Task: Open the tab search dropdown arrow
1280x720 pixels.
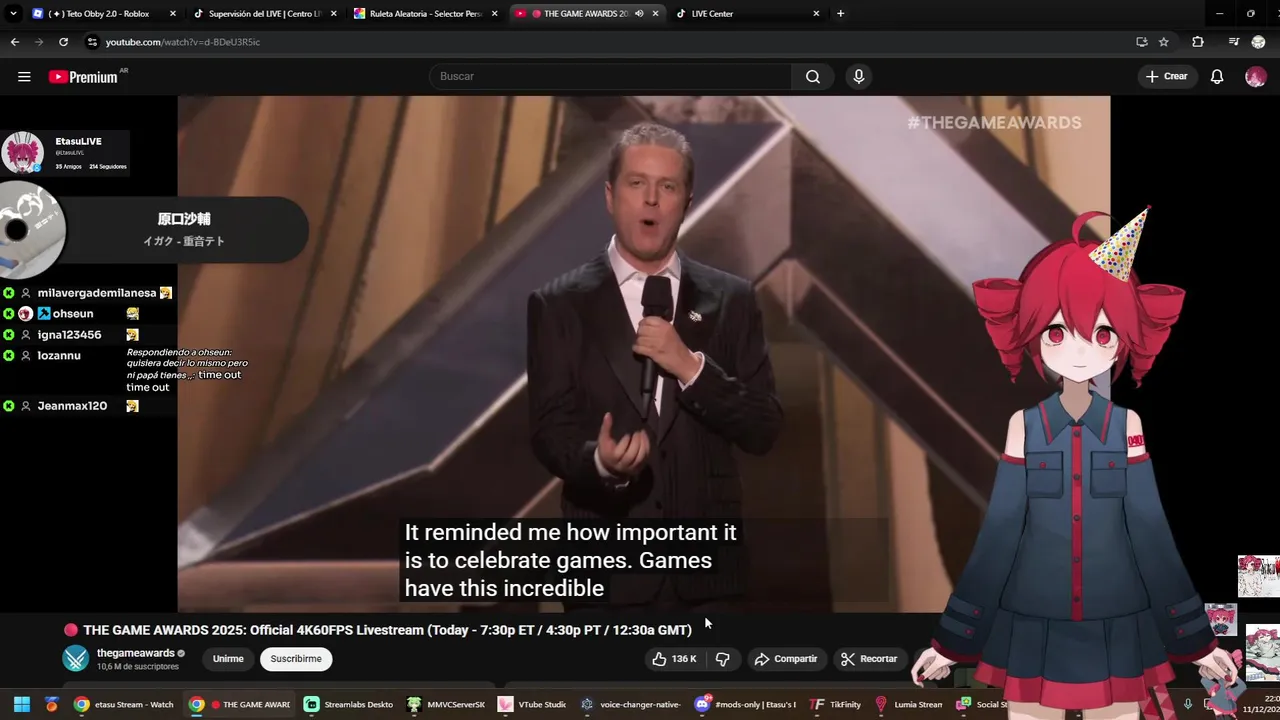Action: click(13, 14)
